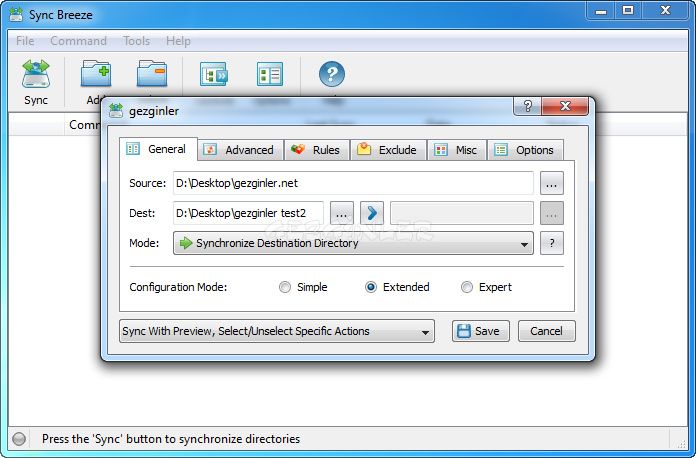The height and width of the screenshot is (458, 696).
Task: Open the Mode dropdown for Synchronize Destination Directory
Action: tap(353, 243)
